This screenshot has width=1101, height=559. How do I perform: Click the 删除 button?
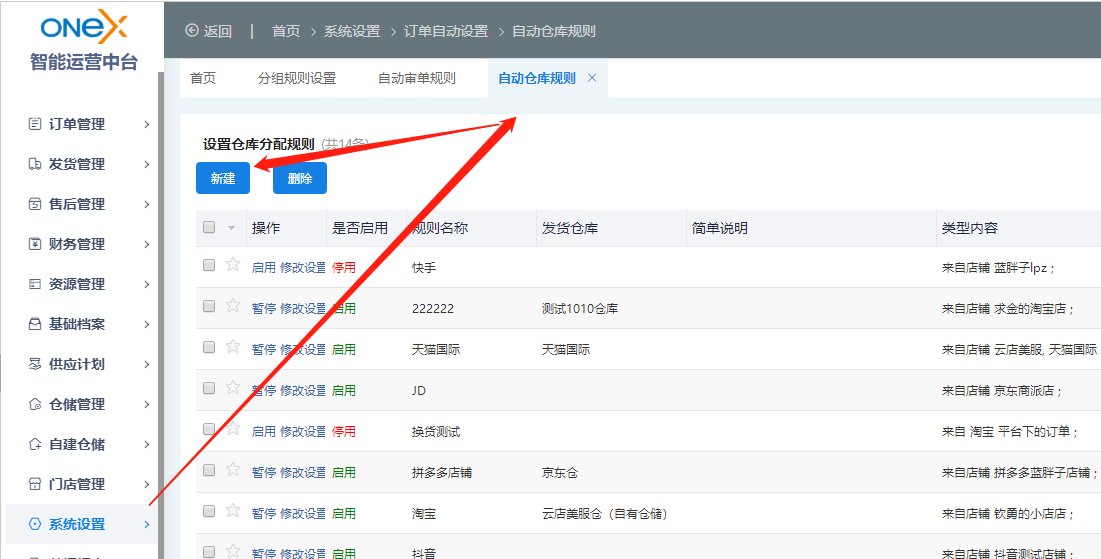pyautogui.click(x=300, y=178)
